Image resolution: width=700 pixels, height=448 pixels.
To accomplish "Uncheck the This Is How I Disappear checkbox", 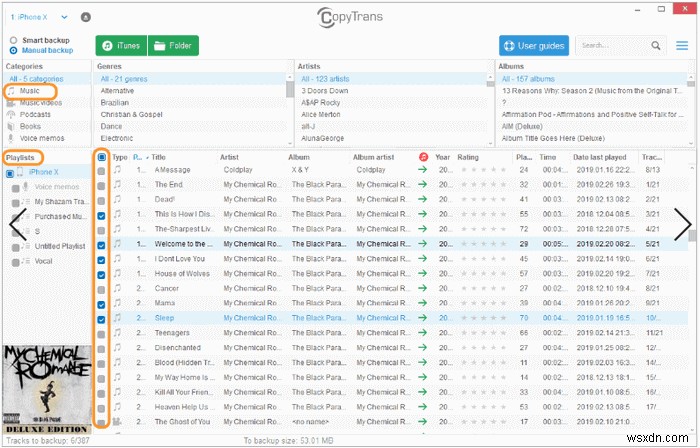I will (x=101, y=216).
